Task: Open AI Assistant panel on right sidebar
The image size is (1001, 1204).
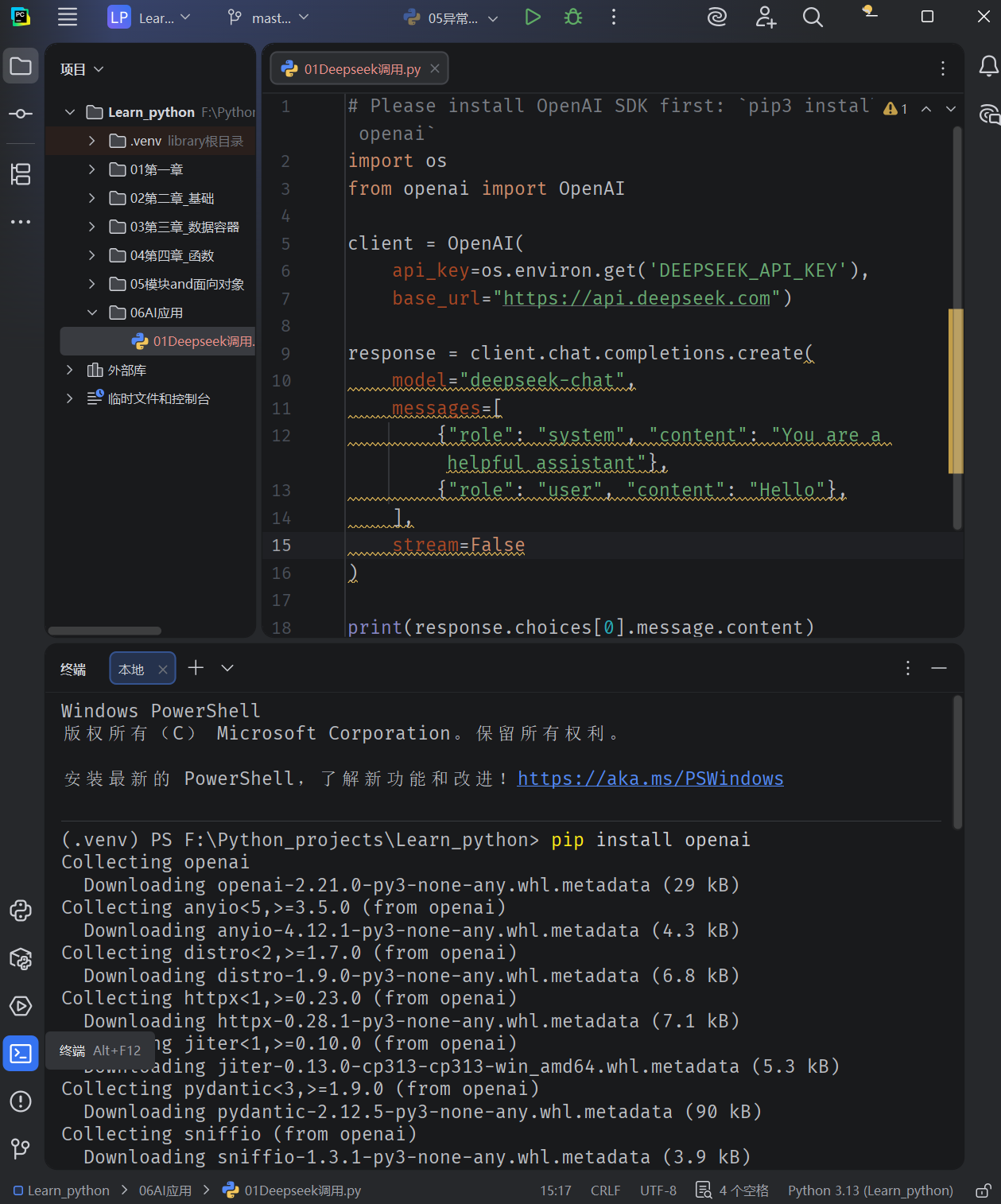Action: pos(988,115)
